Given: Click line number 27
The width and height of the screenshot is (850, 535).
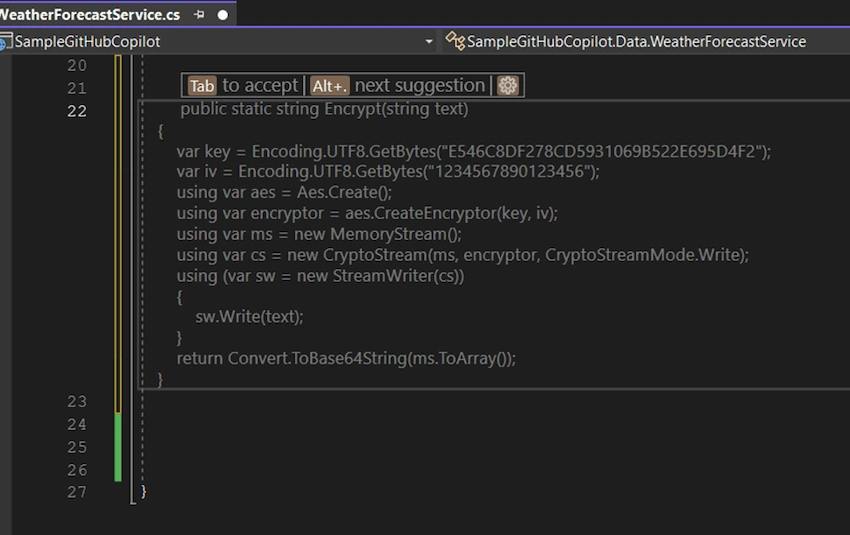Looking at the screenshot, I should pos(77,492).
